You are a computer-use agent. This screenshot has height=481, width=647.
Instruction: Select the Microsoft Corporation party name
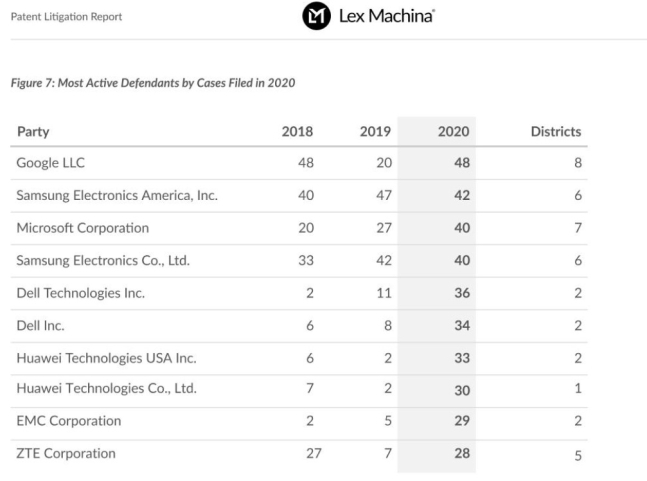click(82, 228)
